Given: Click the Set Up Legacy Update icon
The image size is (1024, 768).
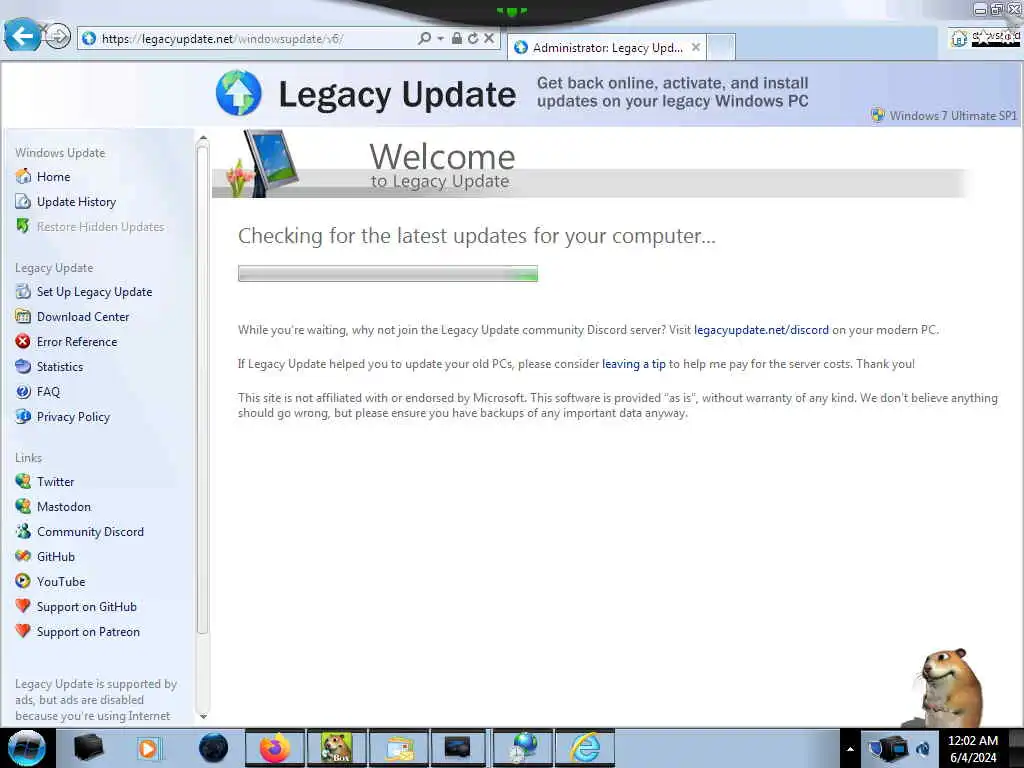Looking at the screenshot, I should pos(23,291).
